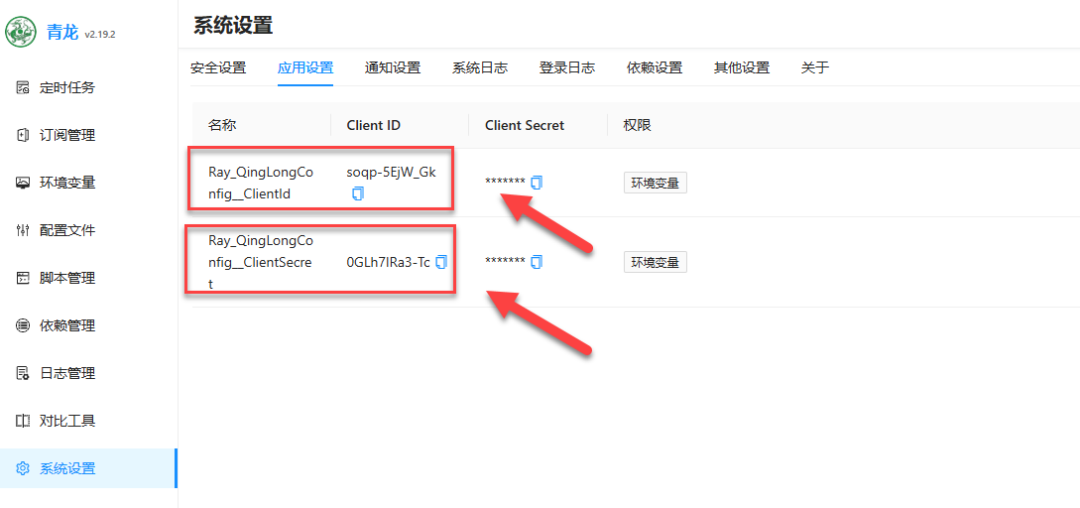Click the 日志管理 file icon
Screen dimensions: 1080x508
point(23,373)
